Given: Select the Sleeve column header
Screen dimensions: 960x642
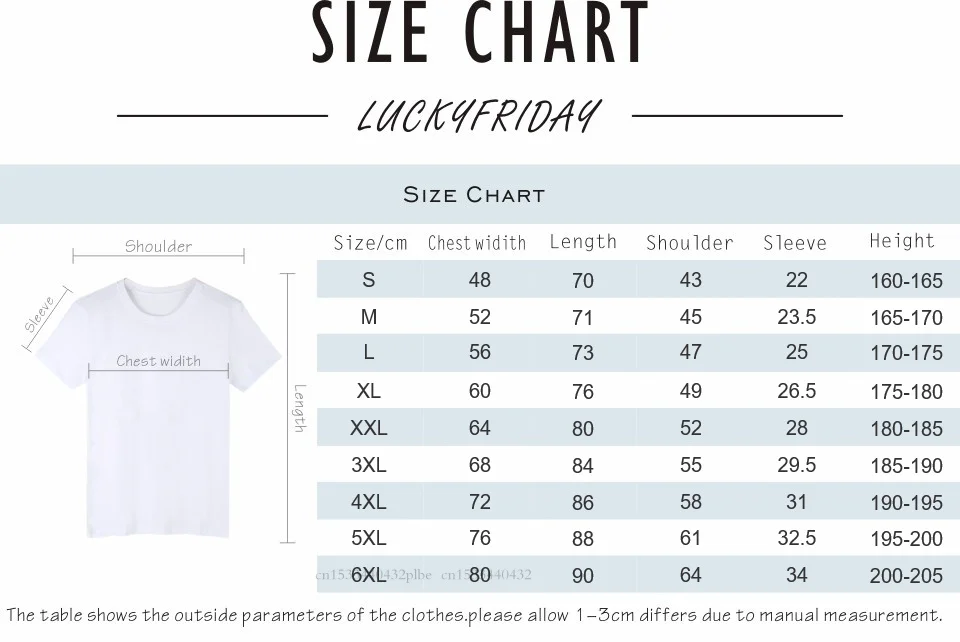Looking at the screenshot, I should pos(795,243).
